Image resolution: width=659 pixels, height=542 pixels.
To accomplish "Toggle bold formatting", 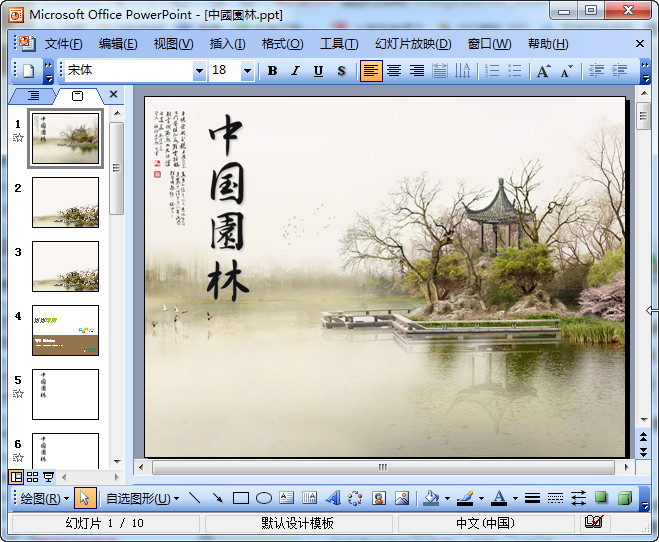I will tap(272, 71).
